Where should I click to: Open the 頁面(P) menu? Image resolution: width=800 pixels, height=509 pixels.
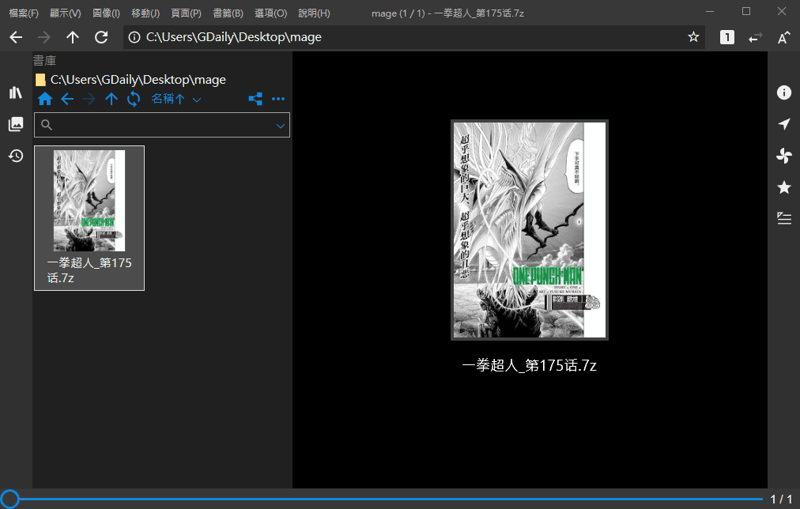(186, 13)
